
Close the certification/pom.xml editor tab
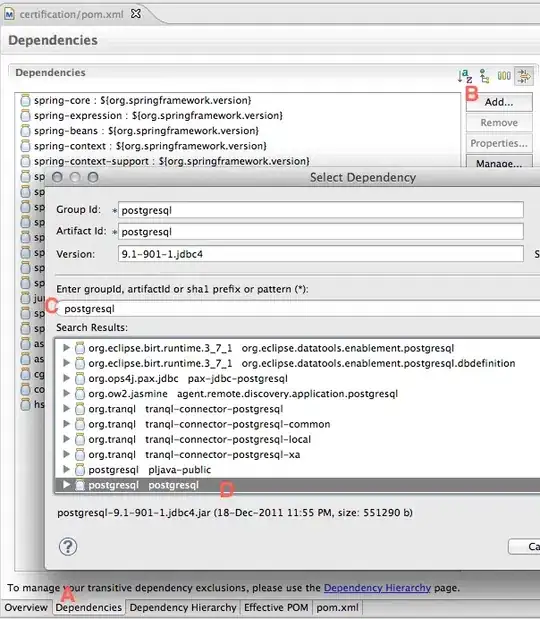tap(135, 13)
